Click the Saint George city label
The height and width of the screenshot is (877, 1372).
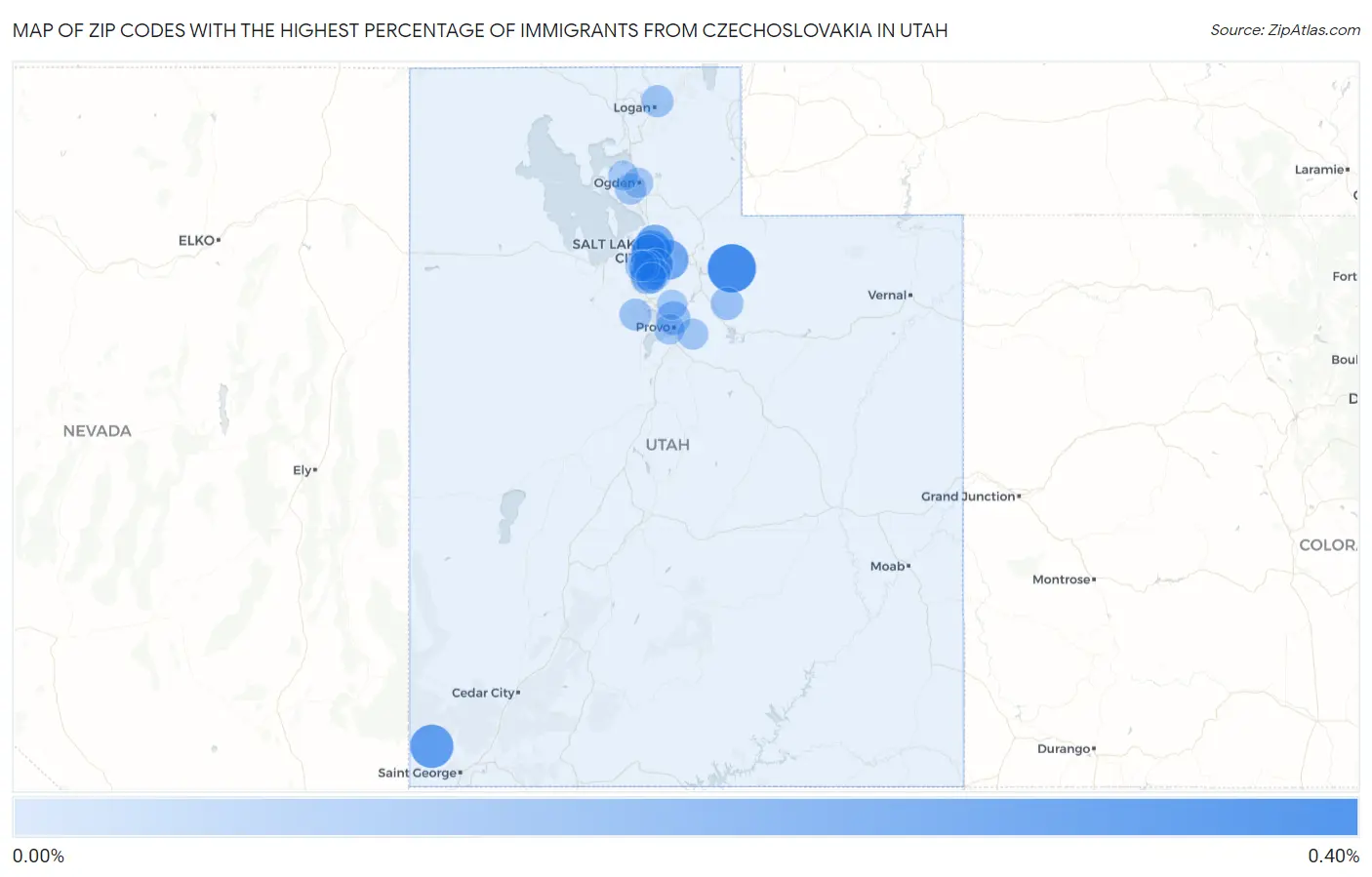pos(420,773)
